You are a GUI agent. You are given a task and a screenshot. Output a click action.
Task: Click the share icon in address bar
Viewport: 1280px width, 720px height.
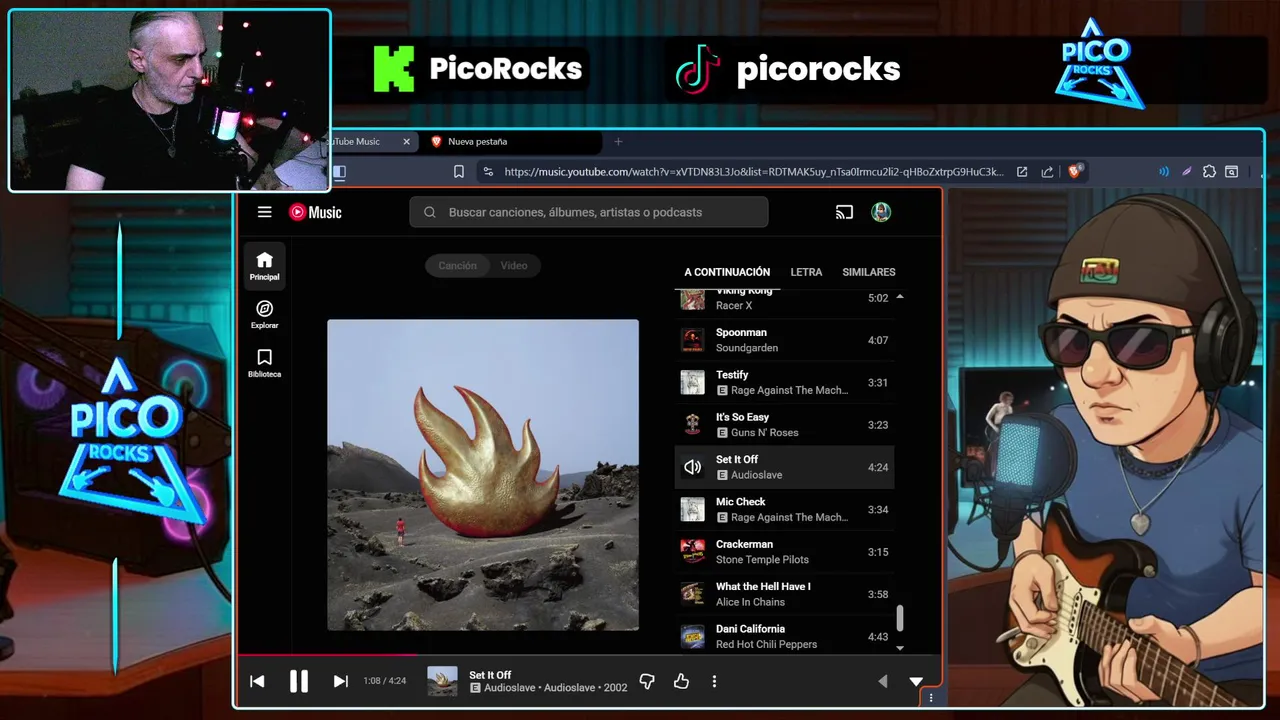[x=1047, y=172]
